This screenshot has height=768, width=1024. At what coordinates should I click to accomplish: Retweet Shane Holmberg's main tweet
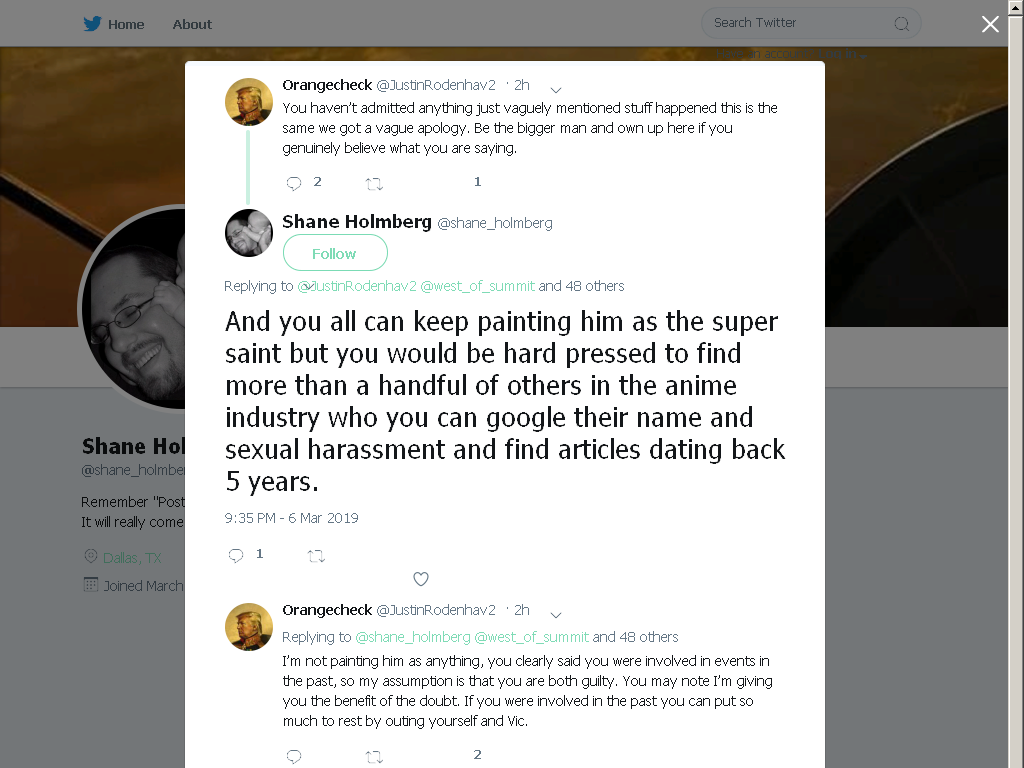click(x=316, y=556)
